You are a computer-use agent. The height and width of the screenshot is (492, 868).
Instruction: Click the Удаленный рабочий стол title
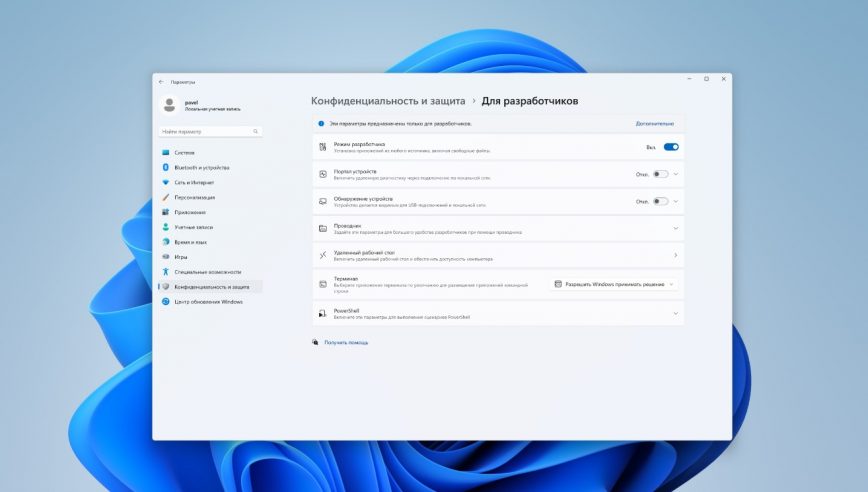tap(364, 252)
